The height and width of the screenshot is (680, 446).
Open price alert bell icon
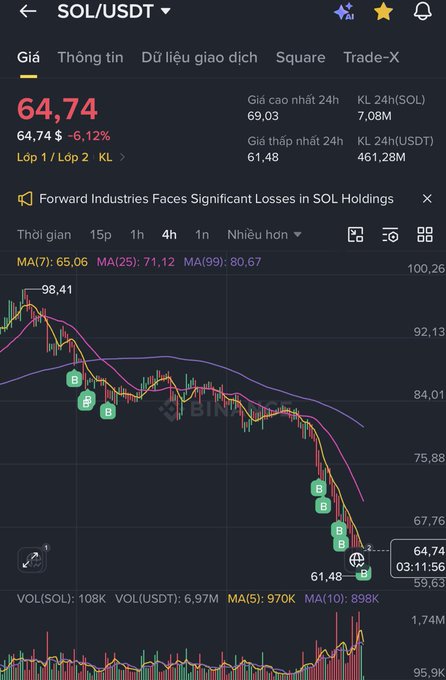click(x=422, y=11)
